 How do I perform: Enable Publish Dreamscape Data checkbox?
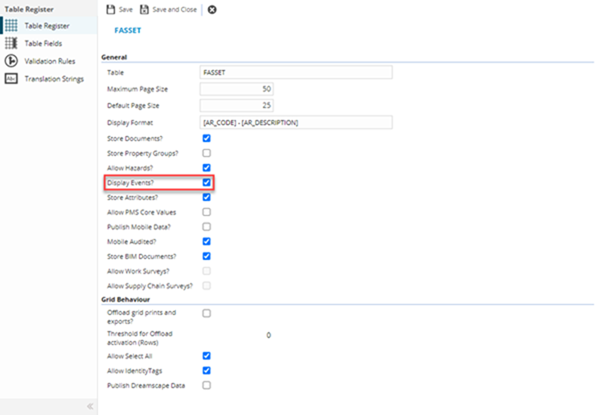coord(207,384)
